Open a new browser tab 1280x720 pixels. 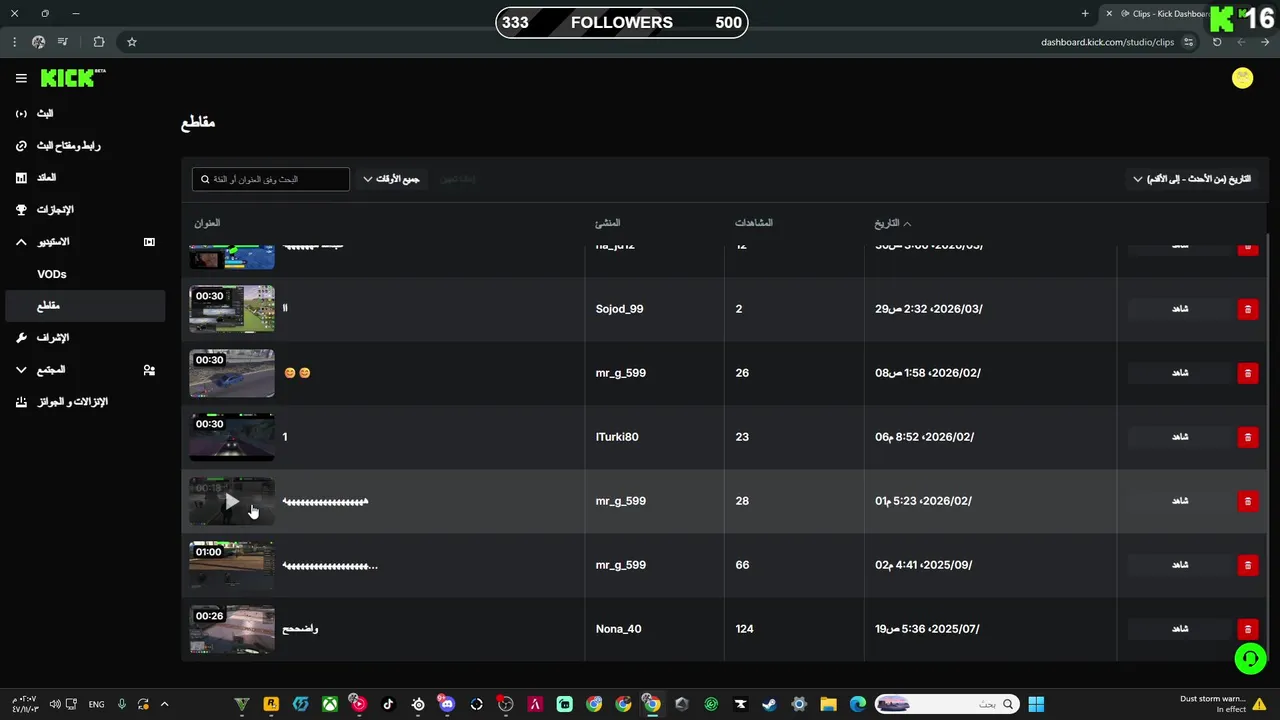(x=1085, y=13)
